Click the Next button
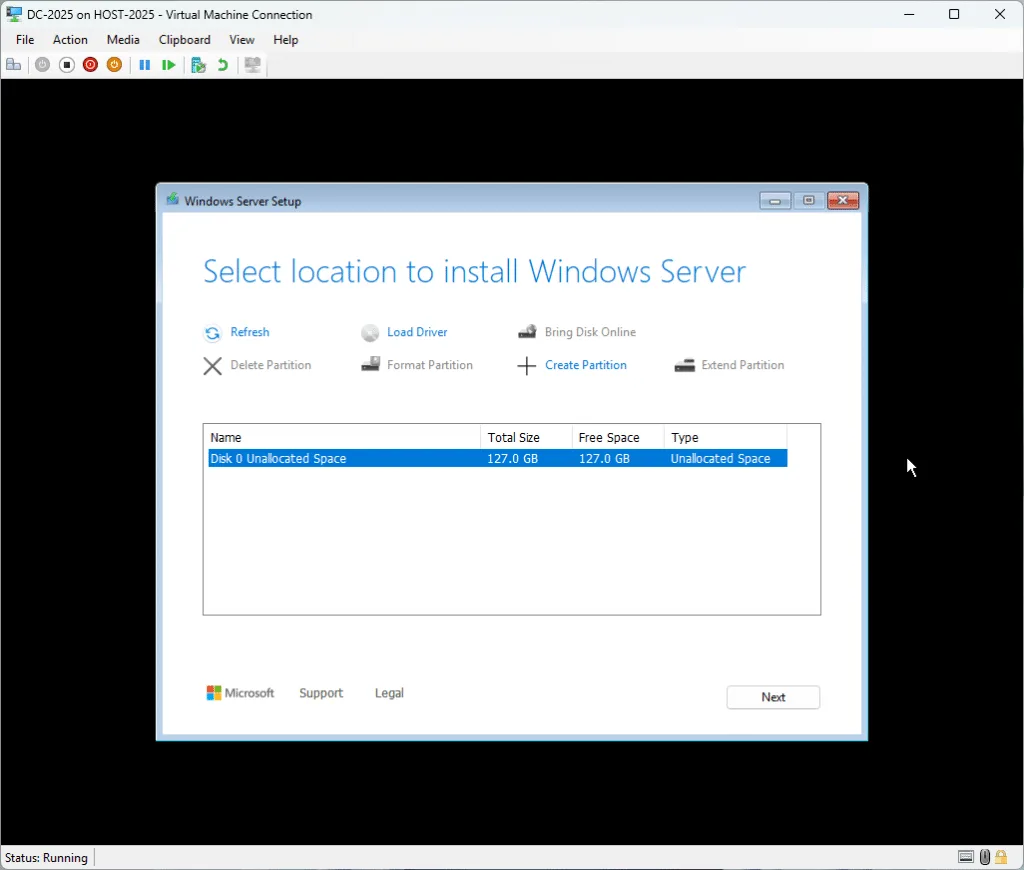 [x=773, y=697]
